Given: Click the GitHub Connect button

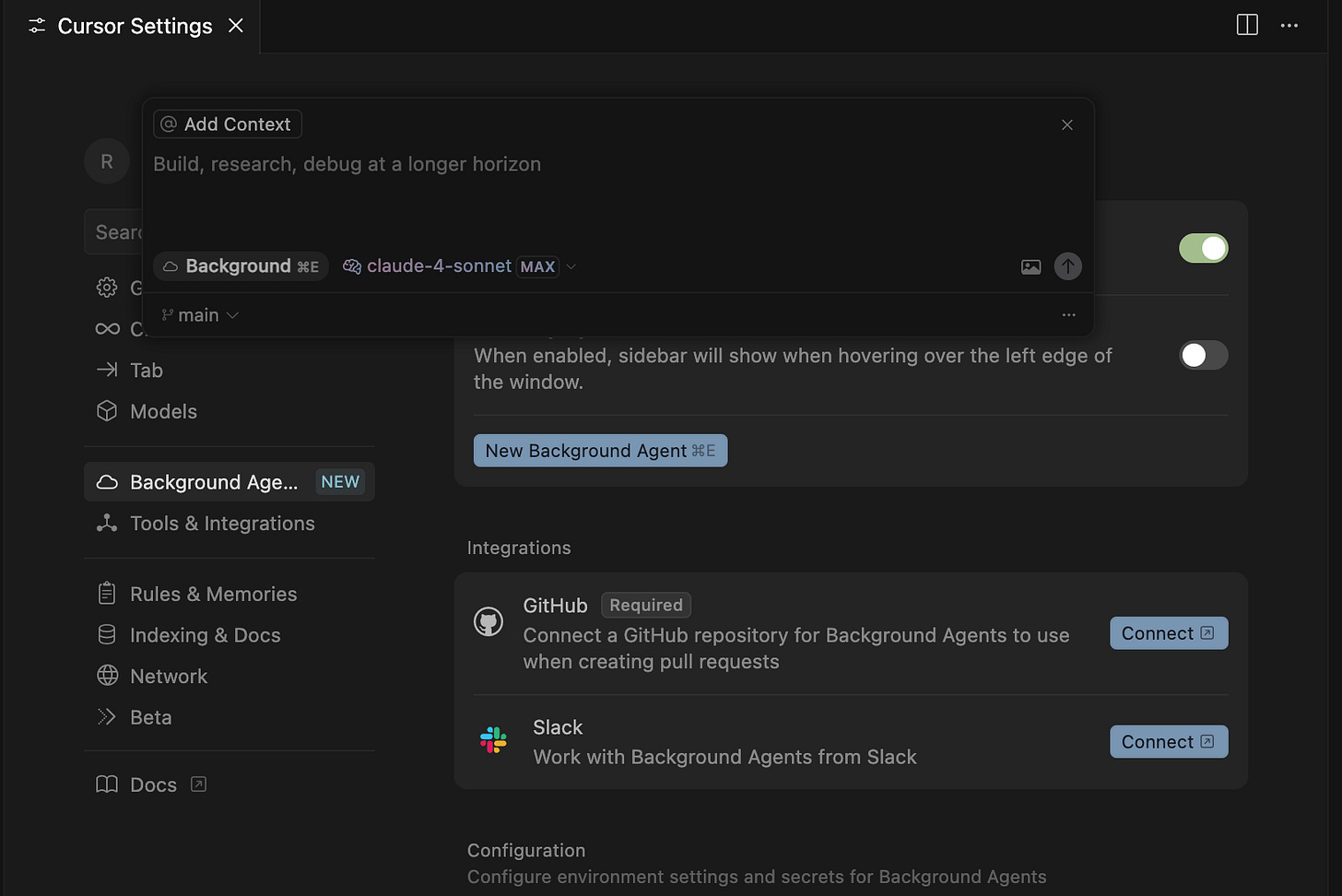Looking at the screenshot, I should pyautogui.click(x=1169, y=633).
